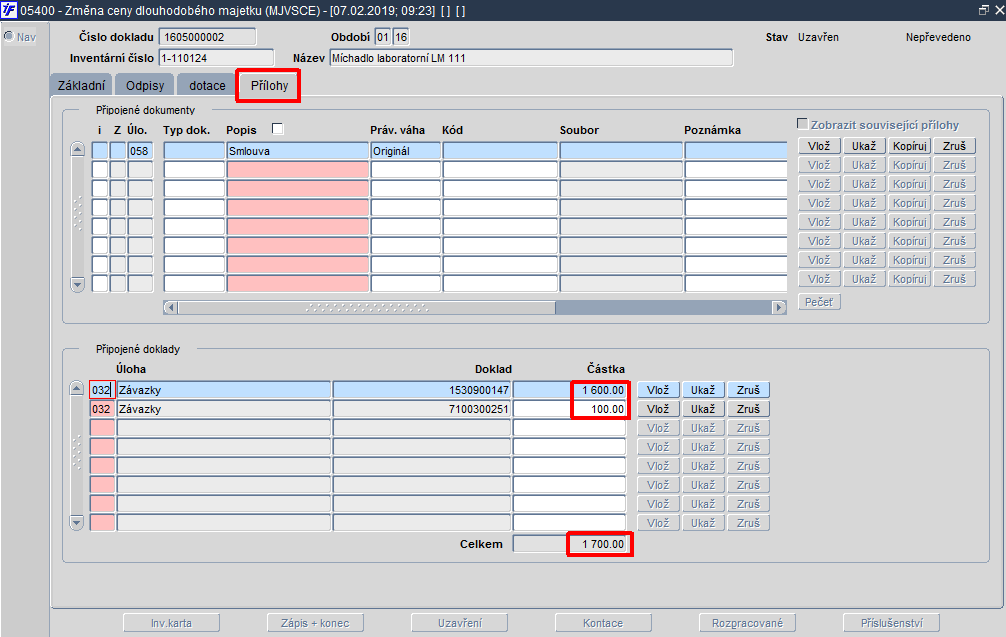
Task: Click the restore window icon in title bar
Action: (x=984, y=10)
